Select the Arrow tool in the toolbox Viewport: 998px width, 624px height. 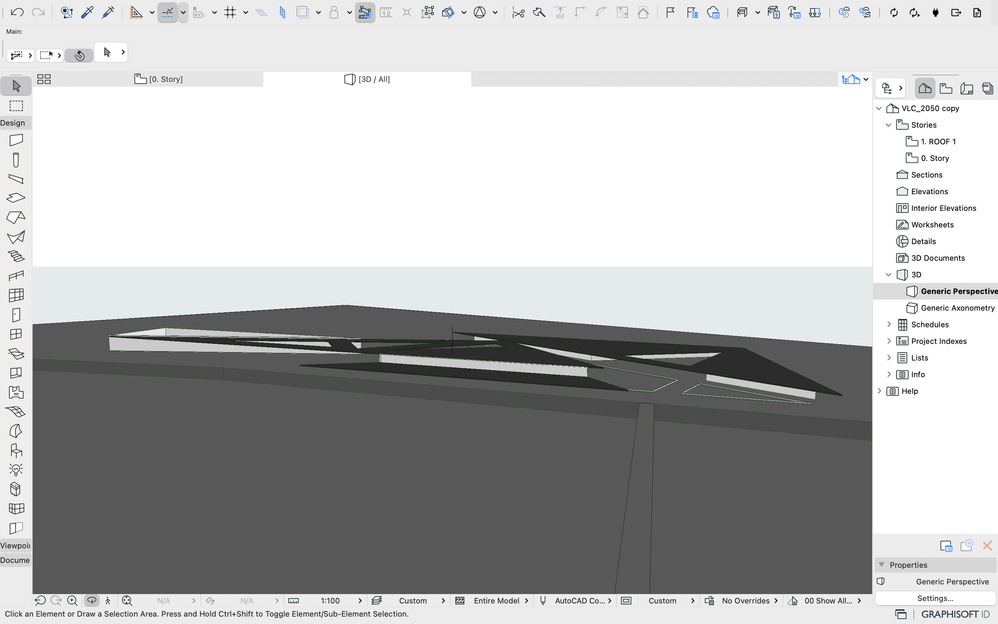[x=16, y=86]
